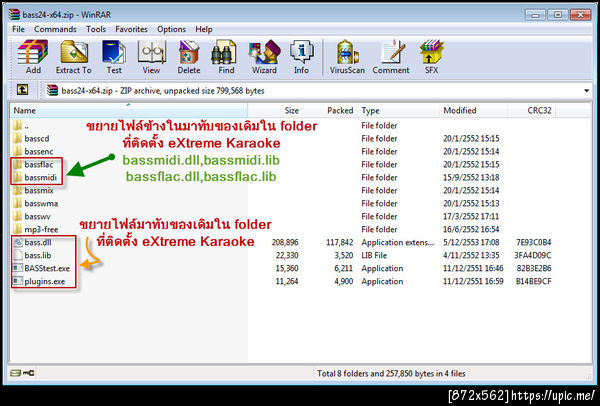600x406 pixels.
Task: Click modified date 17/3/2552 17:11
Action: [x=471, y=216]
